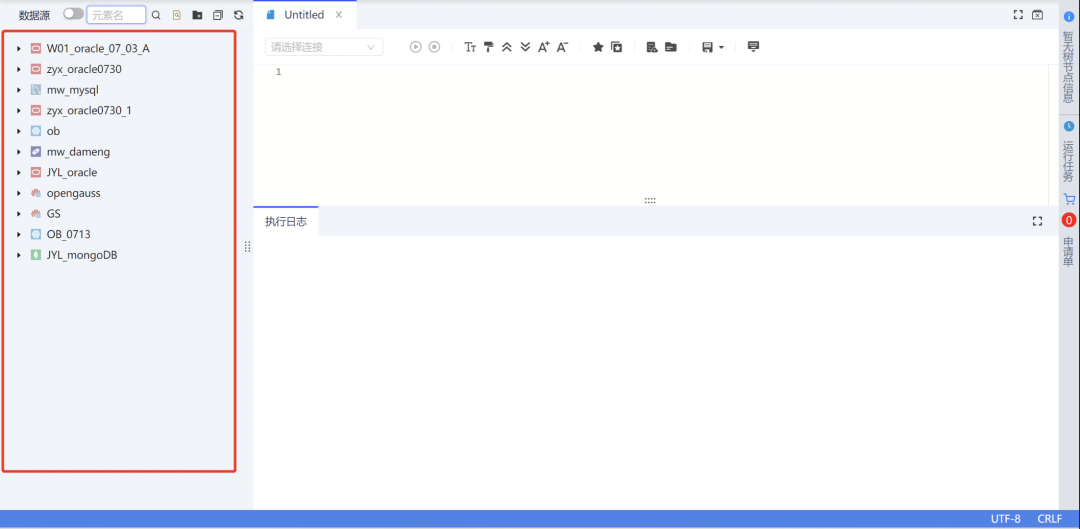
Task: Open the dropdown arrow beside the save icon
Action: click(x=720, y=48)
